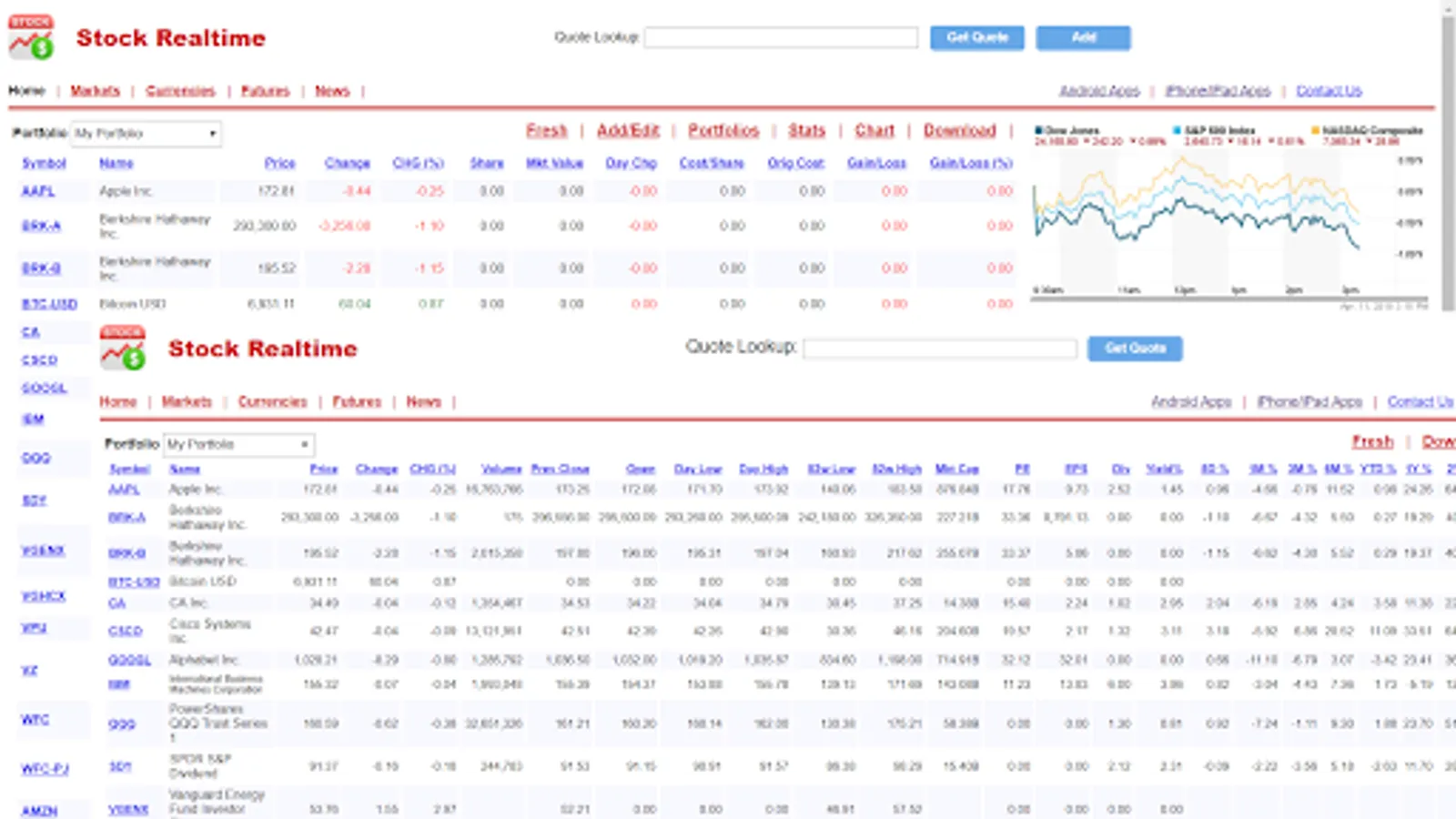This screenshot has width=1456, height=819.
Task: Click the Dow Jones legend color square
Action: [1038, 130]
